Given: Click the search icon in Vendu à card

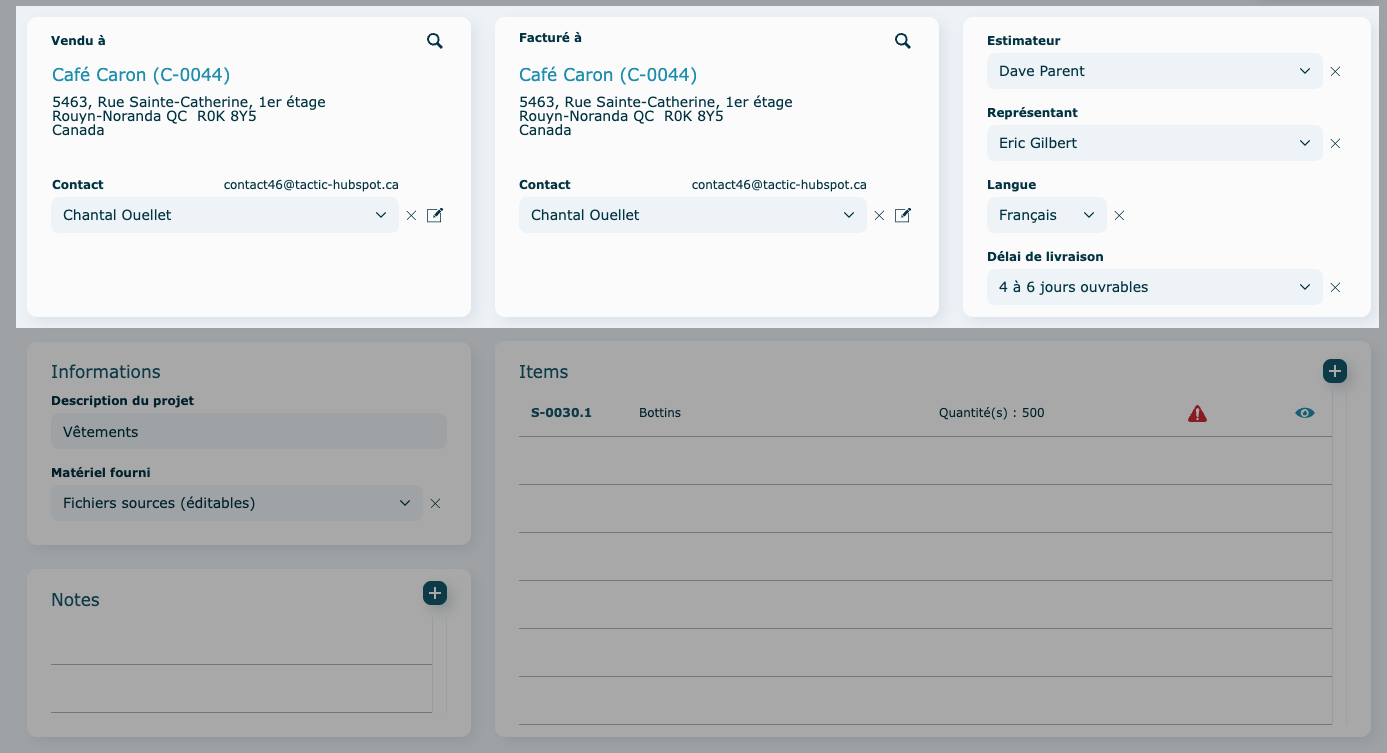Looking at the screenshot, I should pos(434,41).
